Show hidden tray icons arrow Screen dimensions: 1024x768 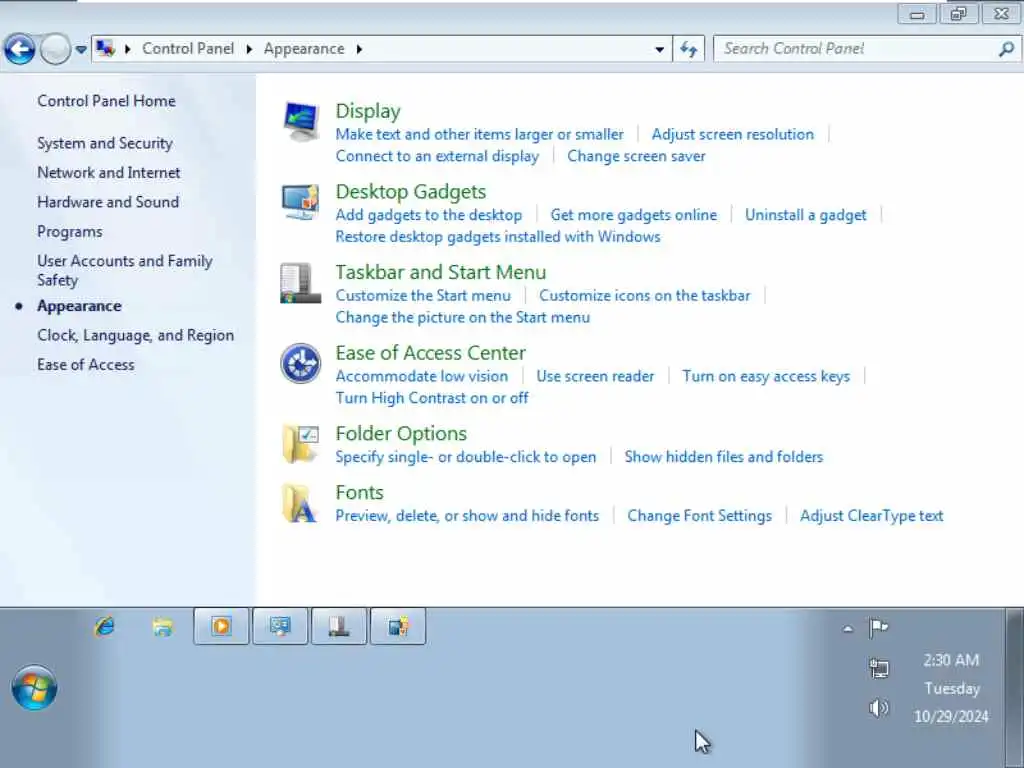(848, 629)
